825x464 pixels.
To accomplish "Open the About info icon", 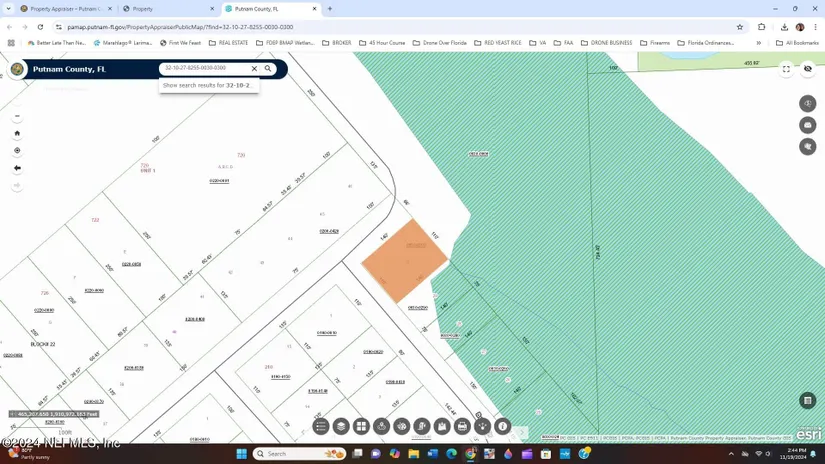I will pos(503,427).
